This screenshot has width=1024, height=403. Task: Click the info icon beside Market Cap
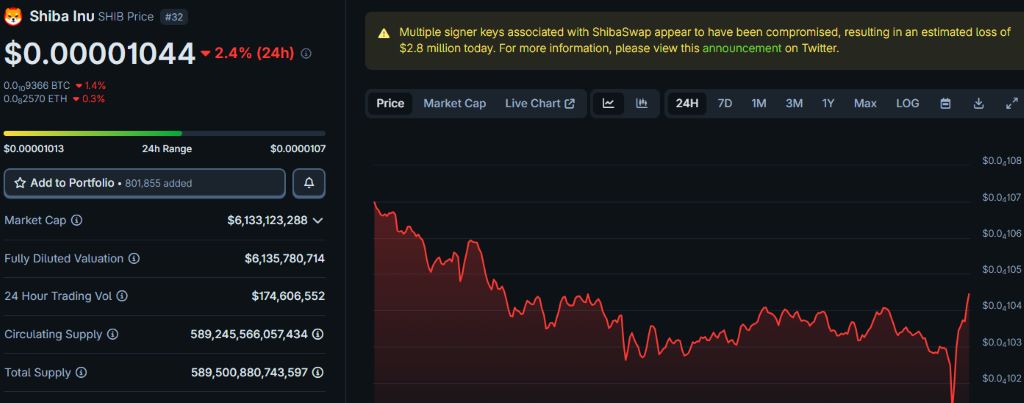tap(77, 220)
